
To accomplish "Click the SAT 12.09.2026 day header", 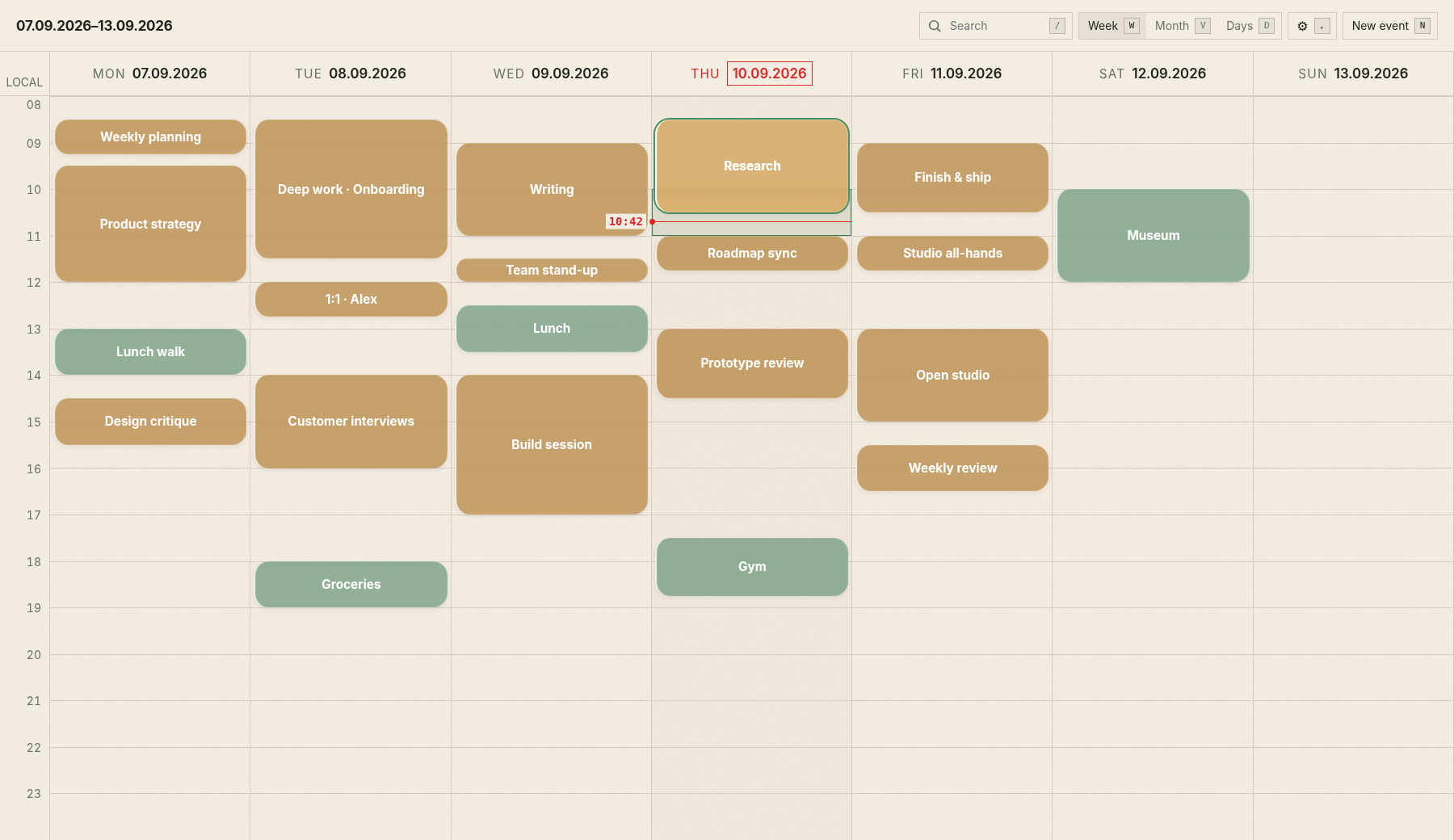I will (1153, 73).
